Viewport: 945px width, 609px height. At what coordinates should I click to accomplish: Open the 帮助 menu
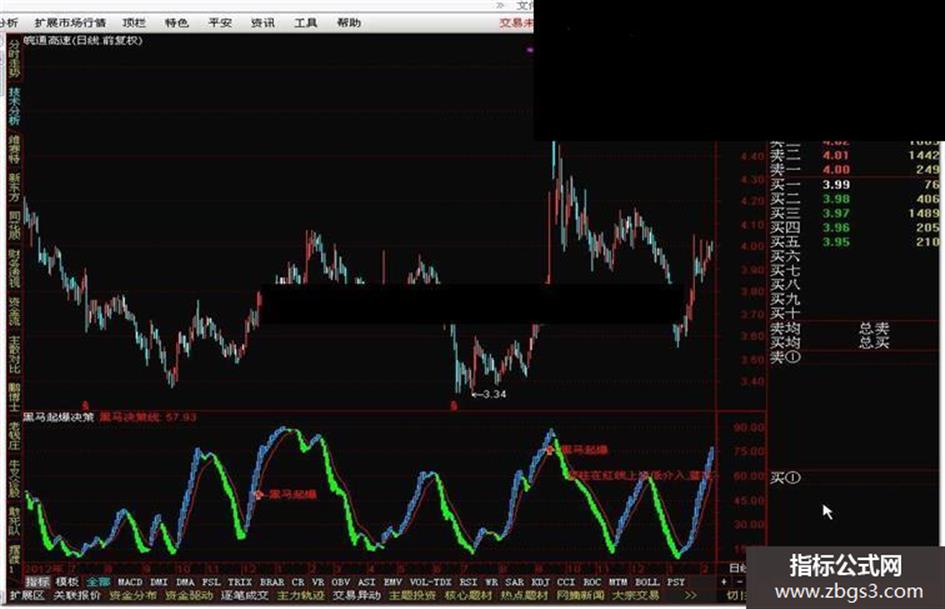349,23
